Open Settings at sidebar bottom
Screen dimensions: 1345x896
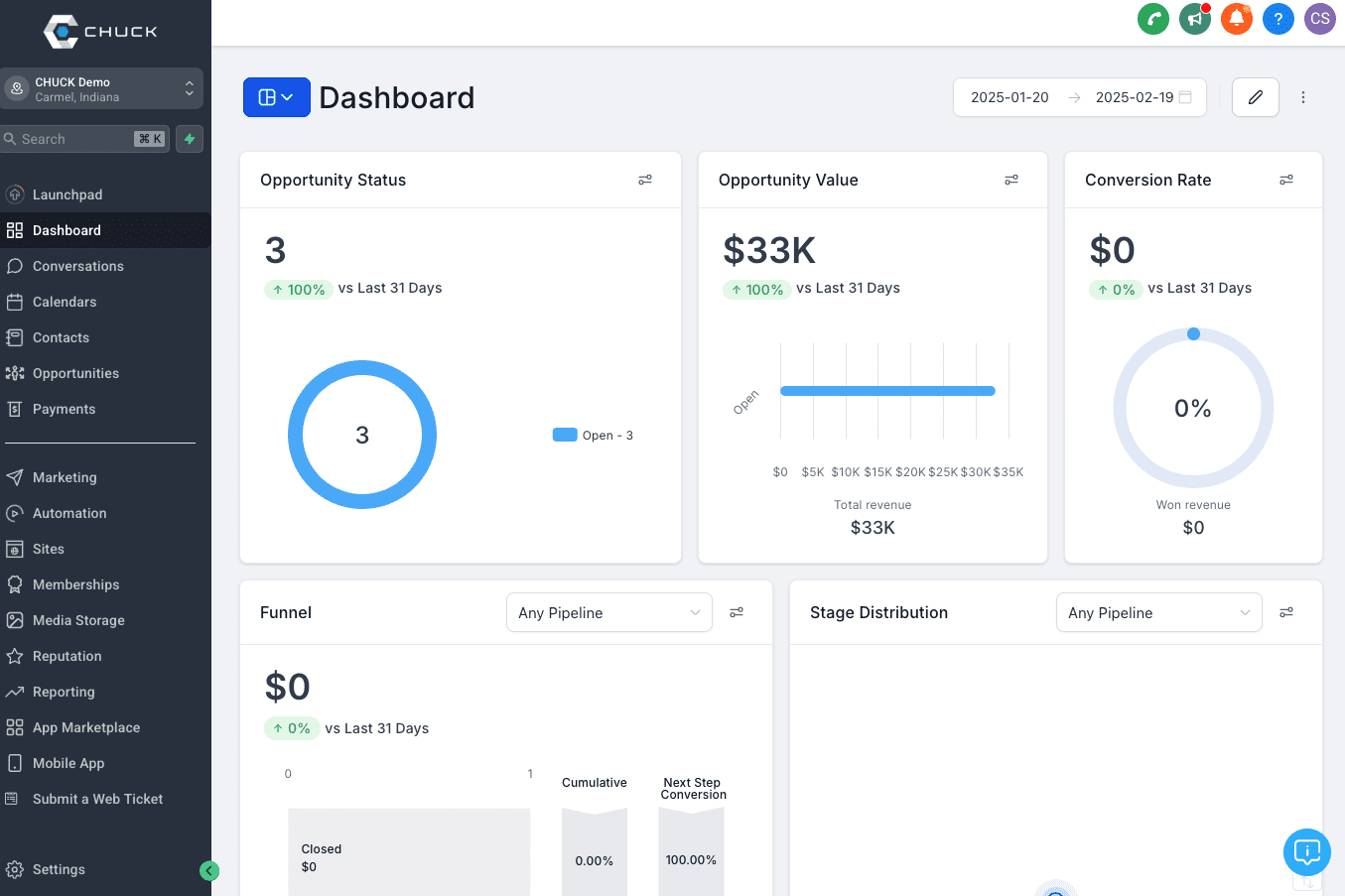coord(59,869)
